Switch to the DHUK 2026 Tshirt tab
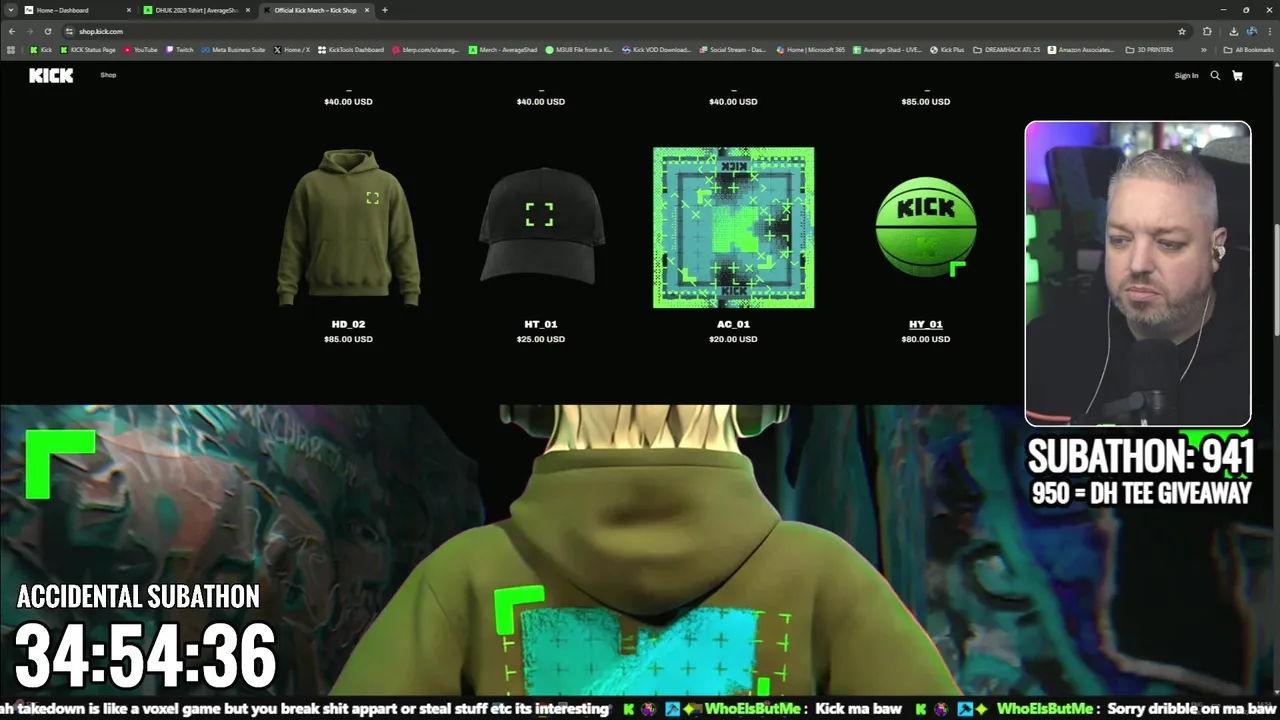Image resolution: width=1280 pixels, height=720 pixels. [195, 10]
